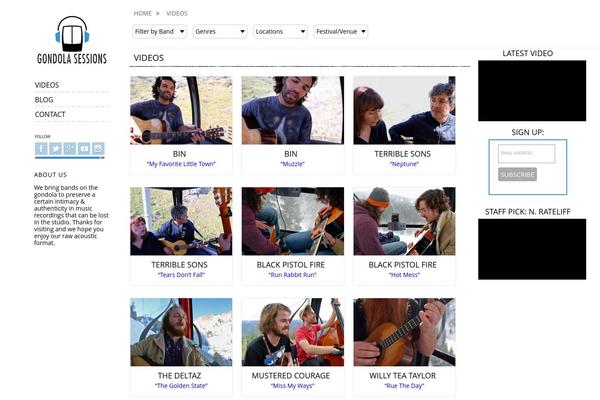The height and width of the screenshot is (400, 600).
Task: Click the Subscribe button
Action: pyautogui.click(x=517, y=174)
